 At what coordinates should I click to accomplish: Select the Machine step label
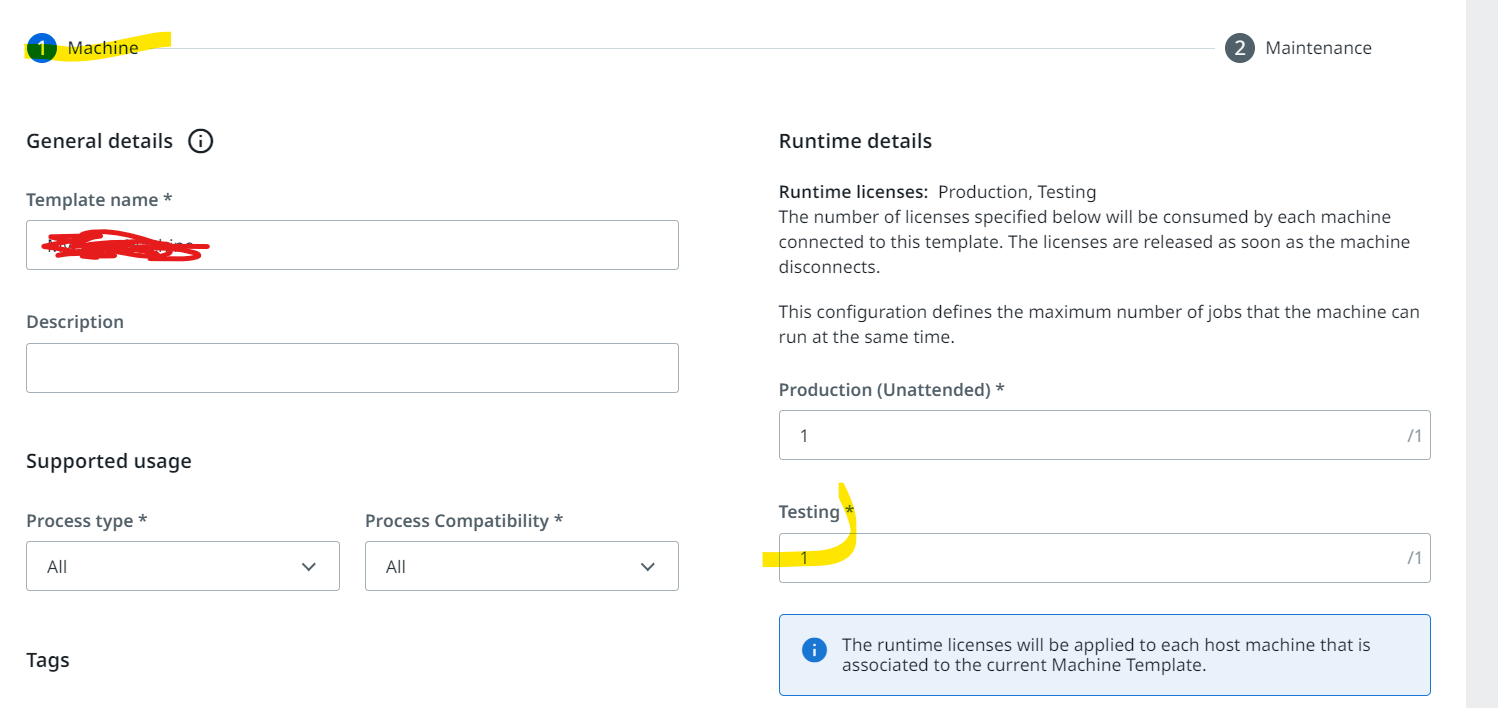(x=103, y=48)
